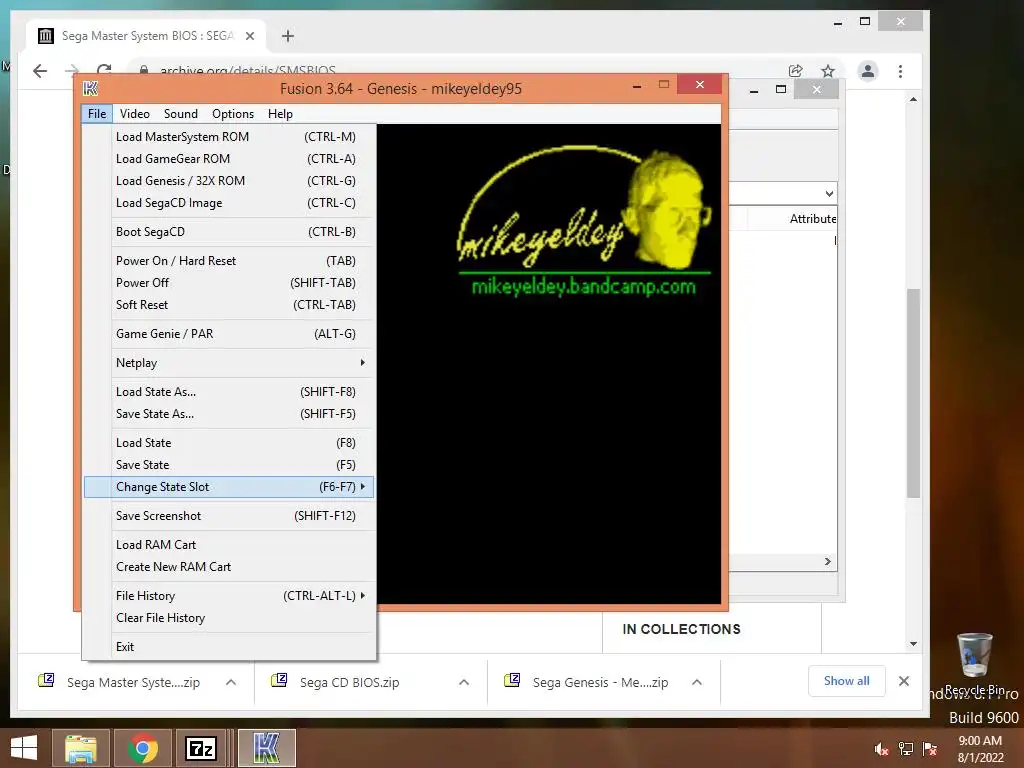Switch to Kega Fusion on taskbar

pyautogui.click(x=266, y=748)
